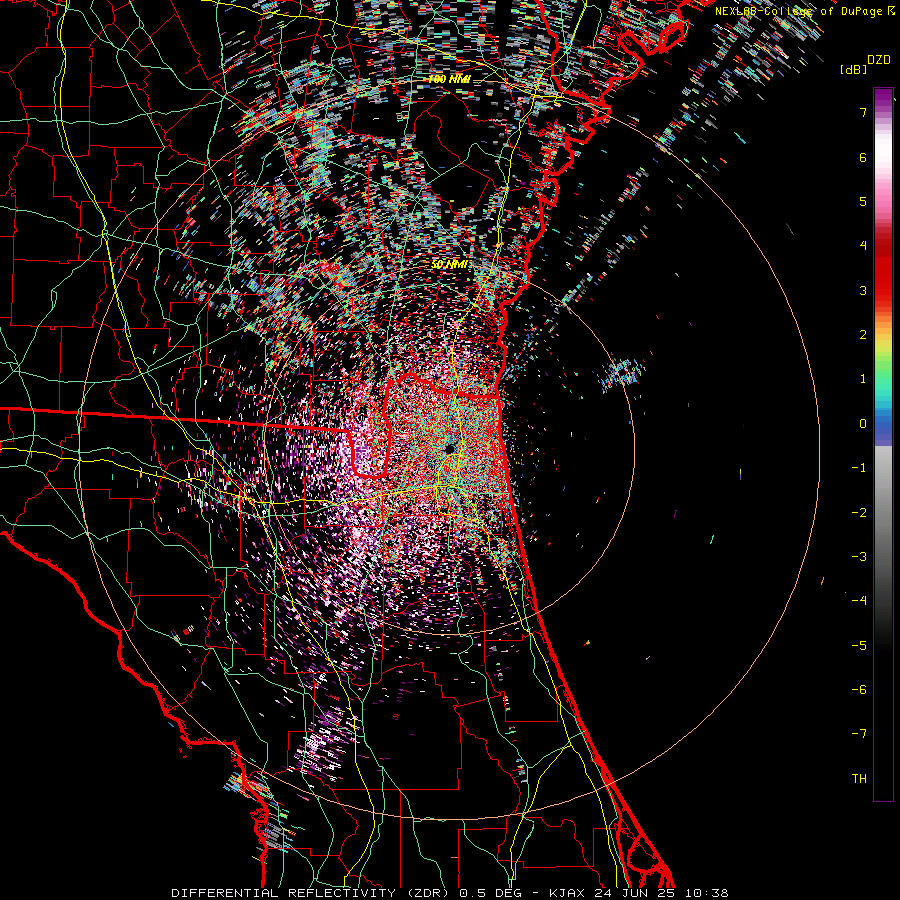Click the 24 JUN 25 date text
This screenshot has width=900, height=900.
635,893
